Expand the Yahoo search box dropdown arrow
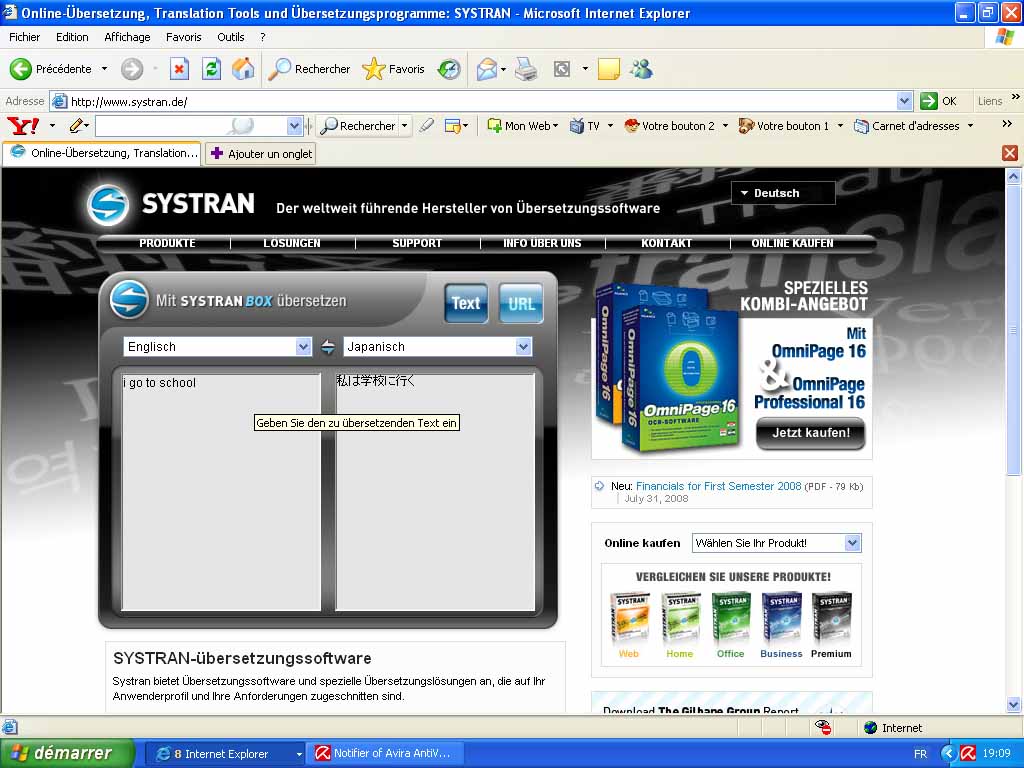This screenshot has width=1024, height=768. coord(295,125)
